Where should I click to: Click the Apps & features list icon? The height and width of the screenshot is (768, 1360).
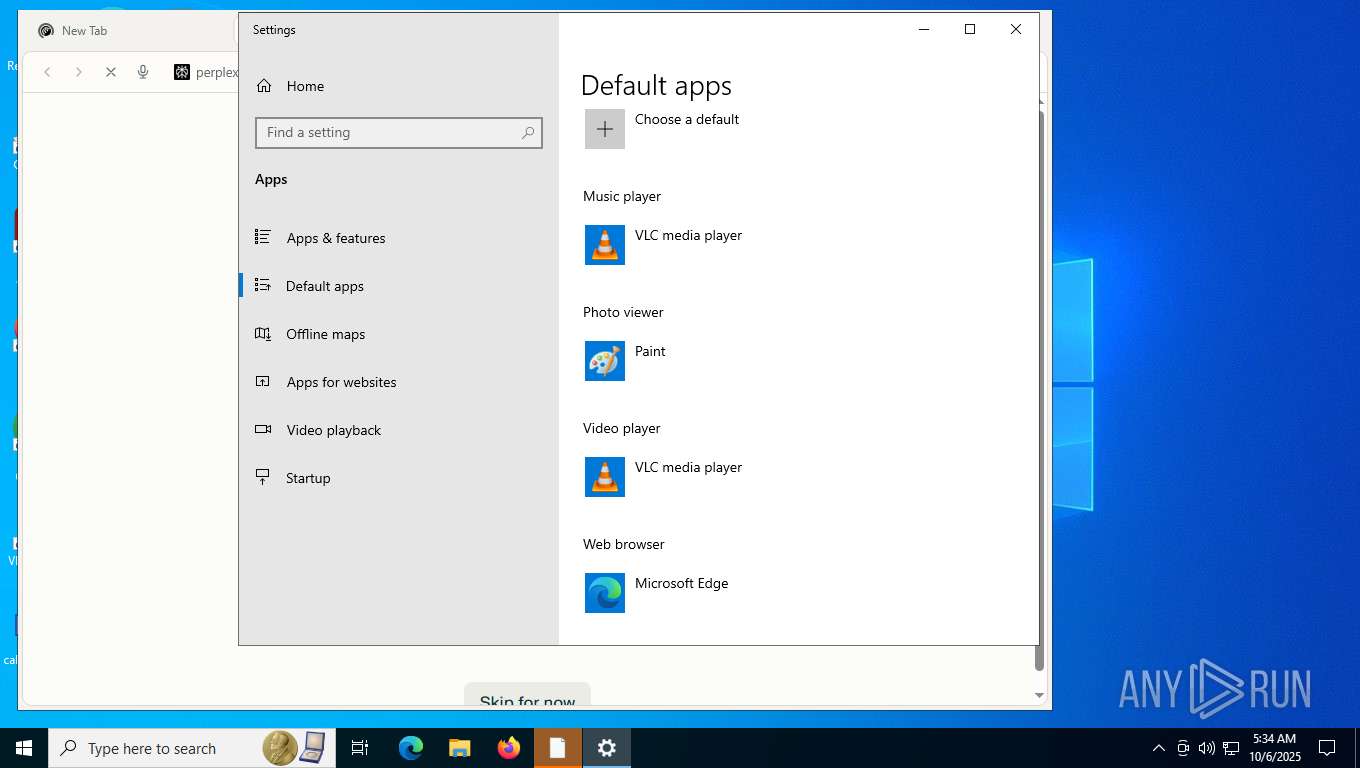[263, 237]
